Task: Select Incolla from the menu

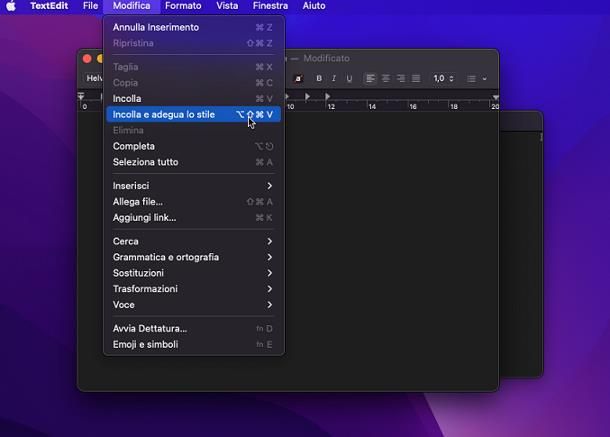Action: coord(193,98)
